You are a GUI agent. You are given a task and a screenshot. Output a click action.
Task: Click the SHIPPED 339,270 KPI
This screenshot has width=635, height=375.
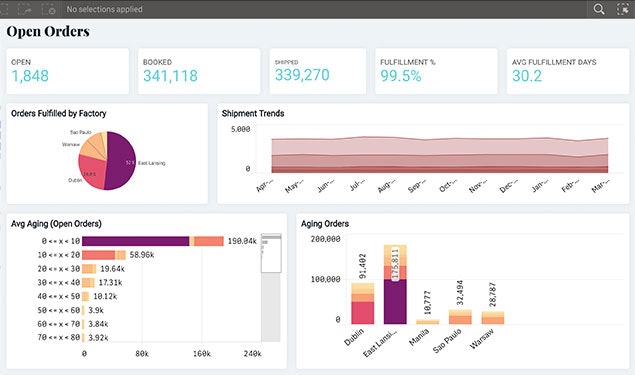pos(318,71)
